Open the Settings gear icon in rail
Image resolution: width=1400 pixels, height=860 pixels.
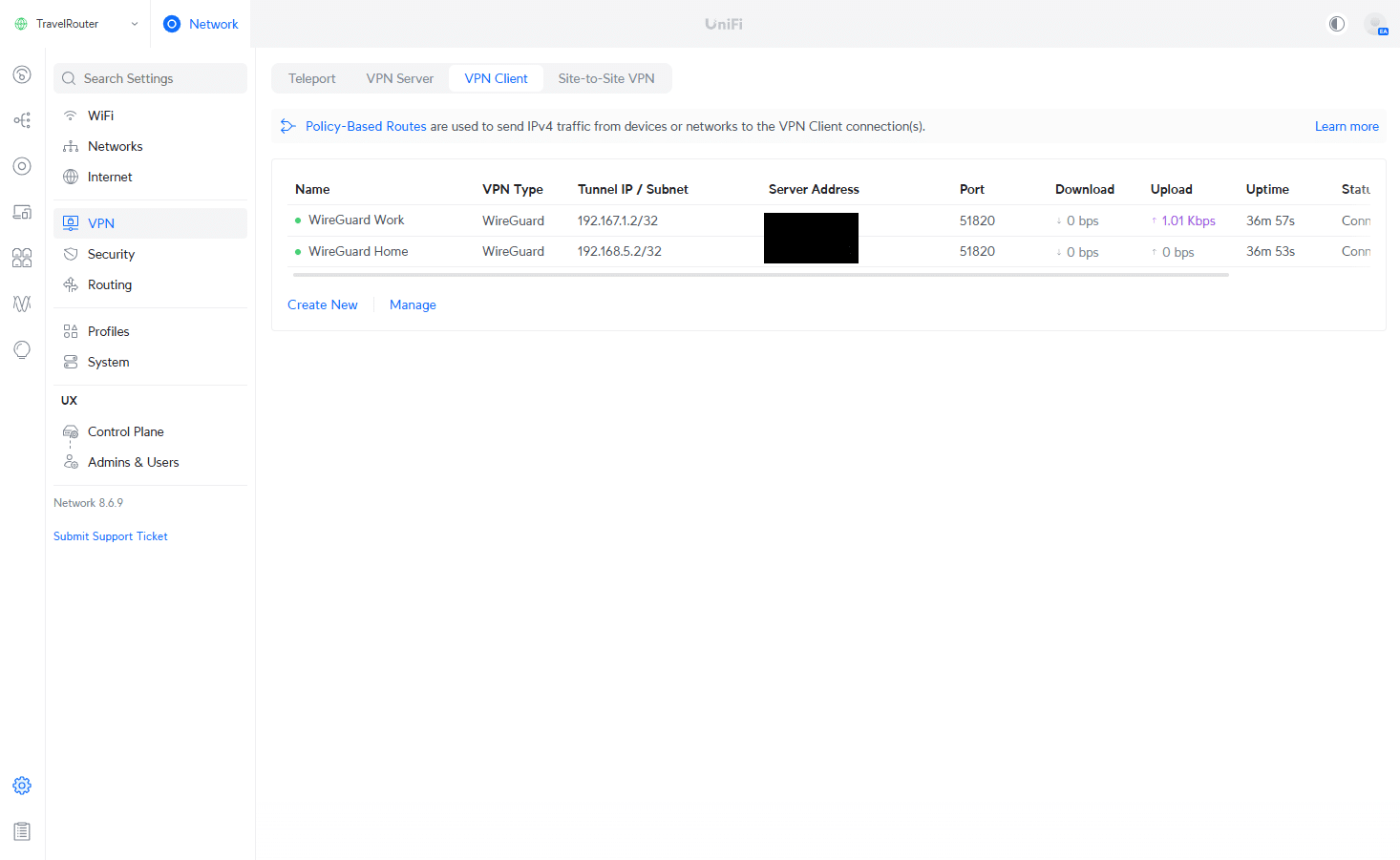point(22,786)
